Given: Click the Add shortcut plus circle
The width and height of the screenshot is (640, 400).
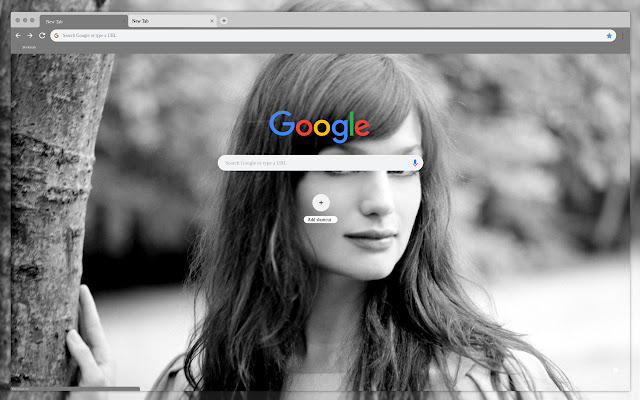Looking at the screenshot, I should pyautogui.click(x=321, y=202).
